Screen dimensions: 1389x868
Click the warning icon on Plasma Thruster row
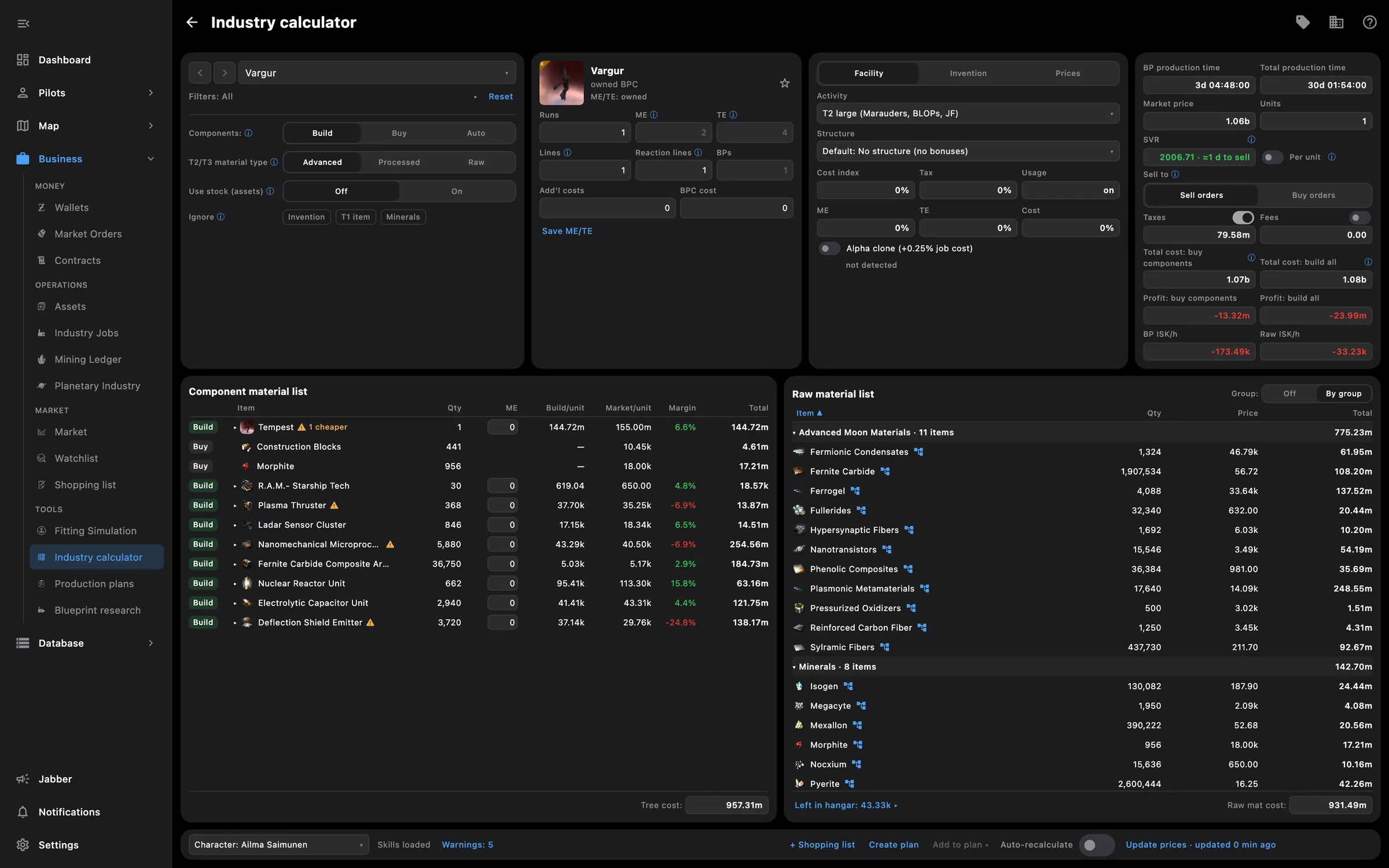(x=335, y=505)
